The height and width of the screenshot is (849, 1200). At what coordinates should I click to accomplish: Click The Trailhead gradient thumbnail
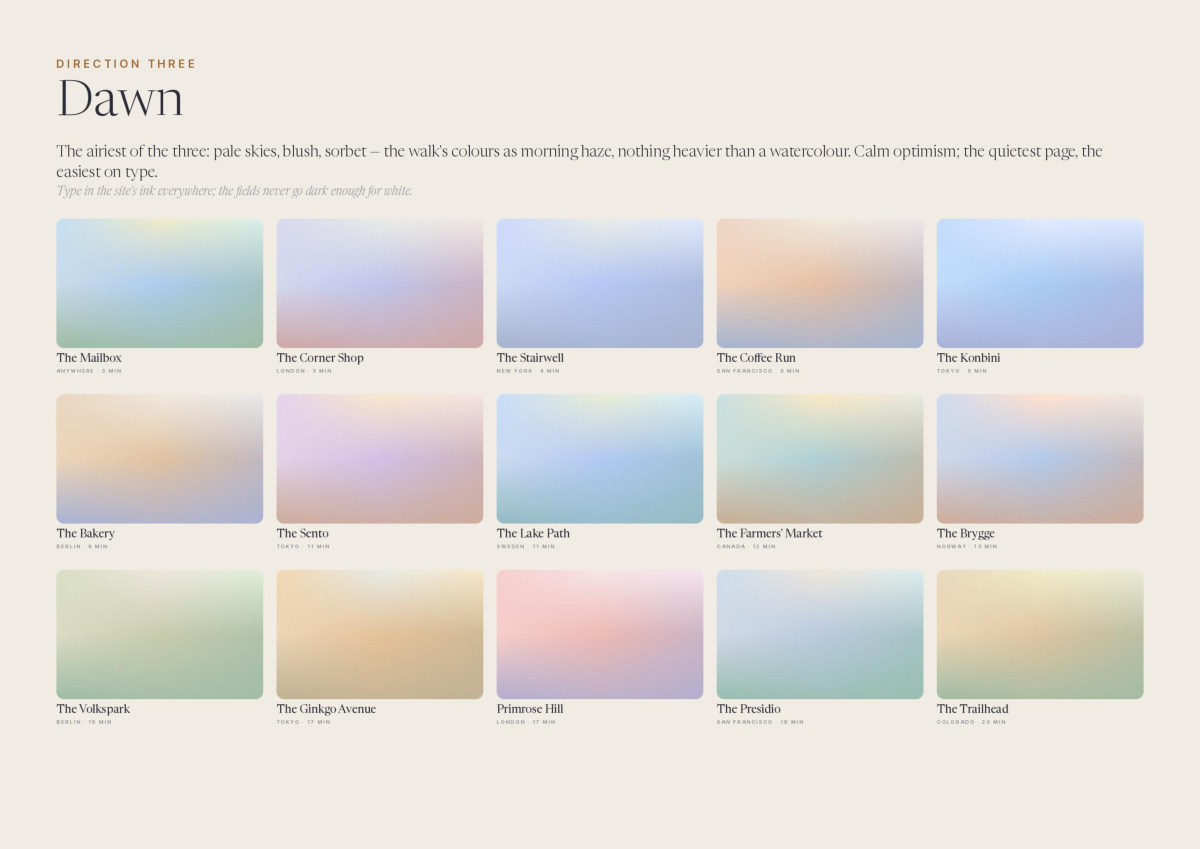click(x=1040, y=634)
